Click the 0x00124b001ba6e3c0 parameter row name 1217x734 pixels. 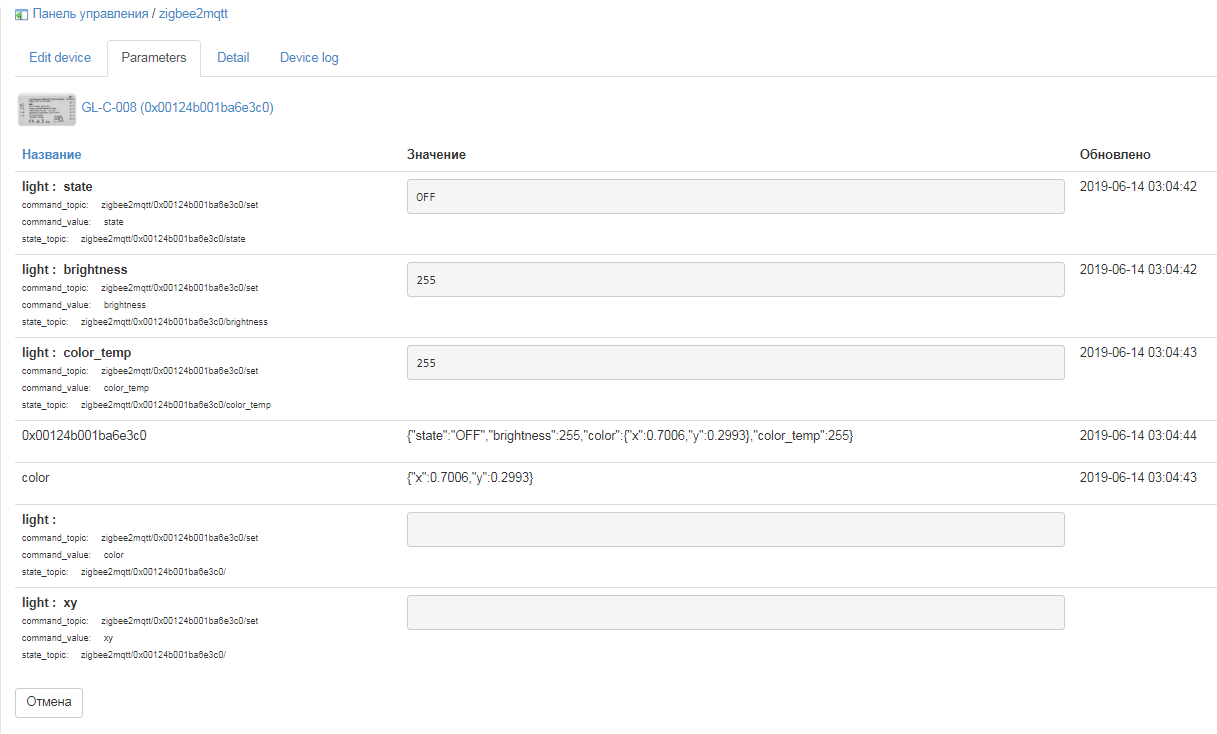tap(85, 436)
